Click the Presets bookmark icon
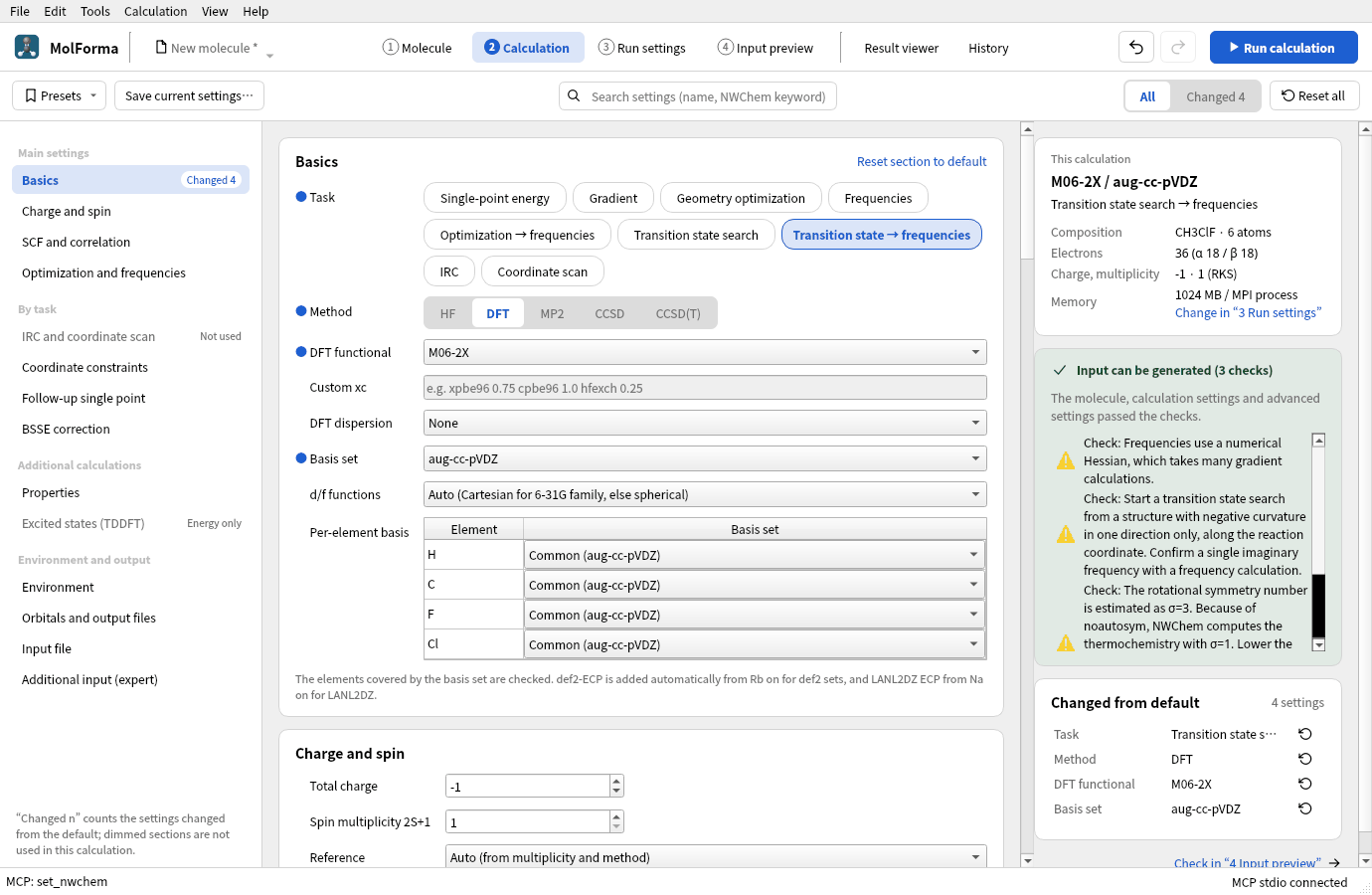This screenshot has height=895, width=1372. (x=31, y=96)
